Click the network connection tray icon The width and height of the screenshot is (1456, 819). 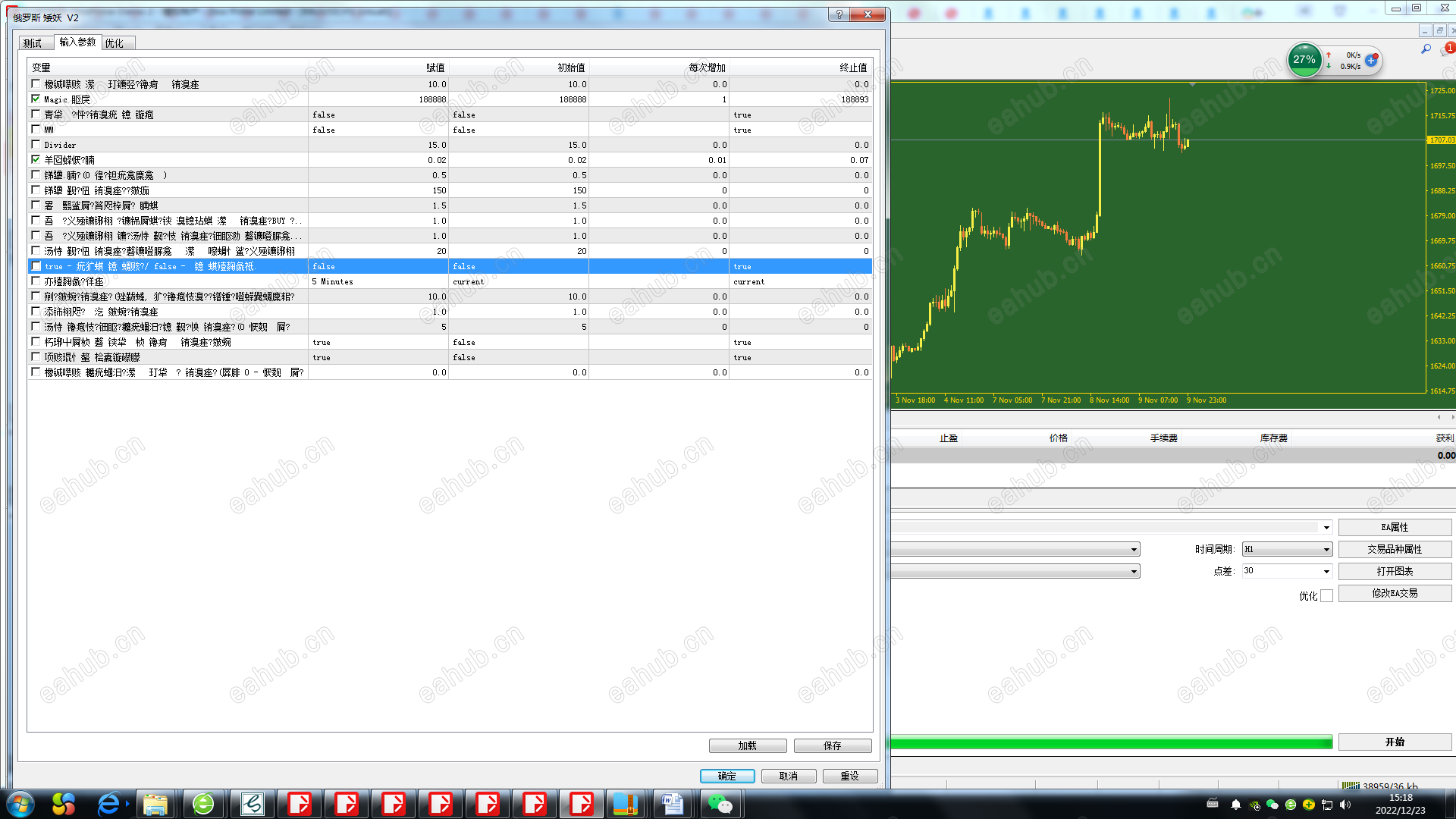(x=1327, y=805)
